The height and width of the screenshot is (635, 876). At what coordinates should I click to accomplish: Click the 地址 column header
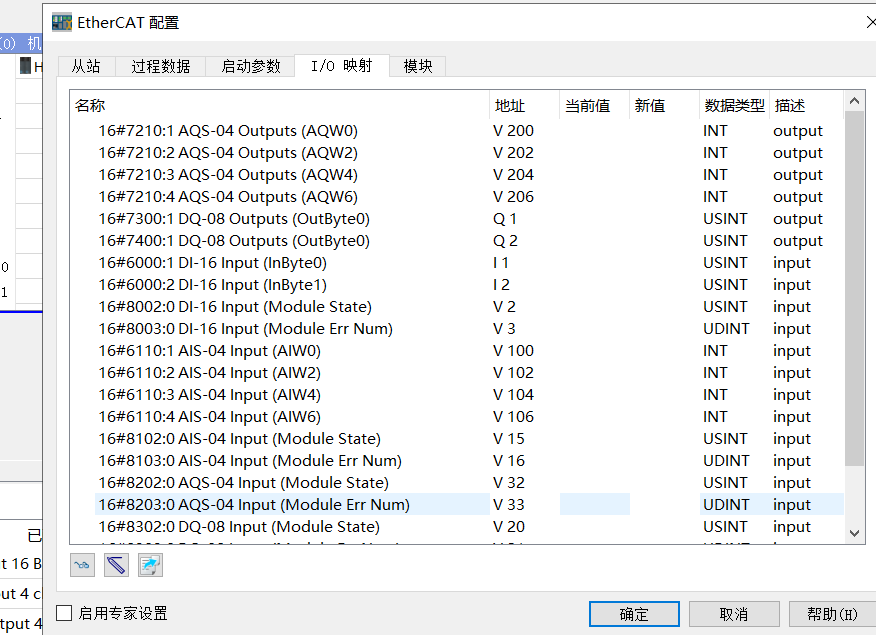(x=524, y=105)
